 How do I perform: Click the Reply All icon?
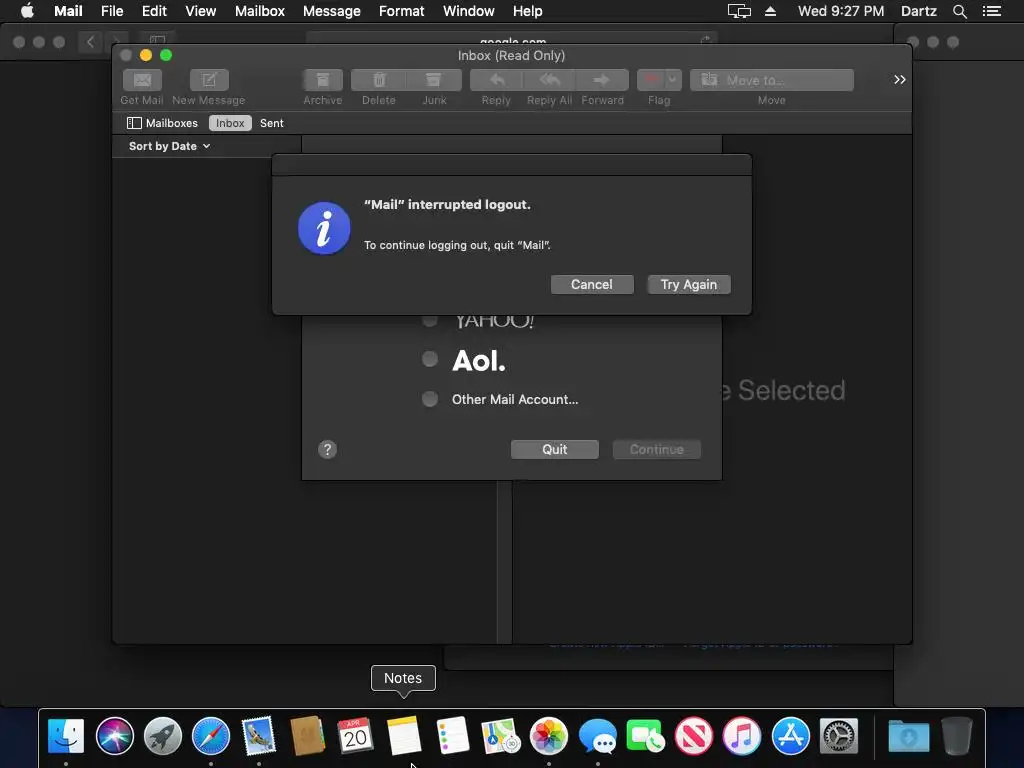point(549,80)
